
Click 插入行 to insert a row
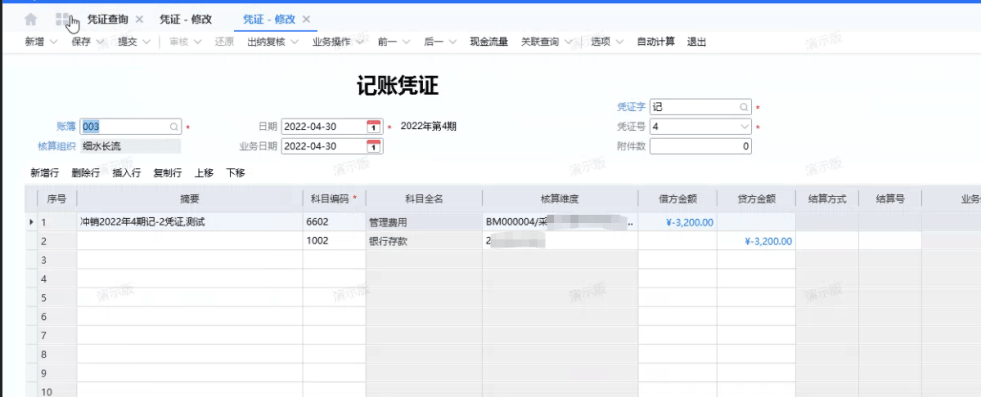tap(126, 173)
